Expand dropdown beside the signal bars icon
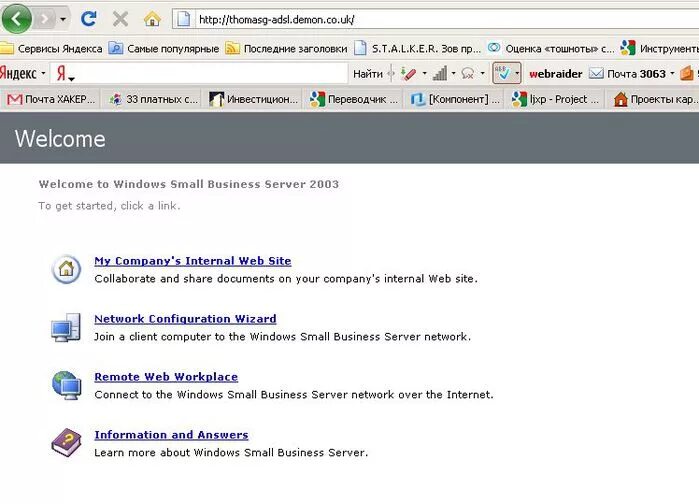Viewport: 699px width, 504px height. tap(453, 73)
